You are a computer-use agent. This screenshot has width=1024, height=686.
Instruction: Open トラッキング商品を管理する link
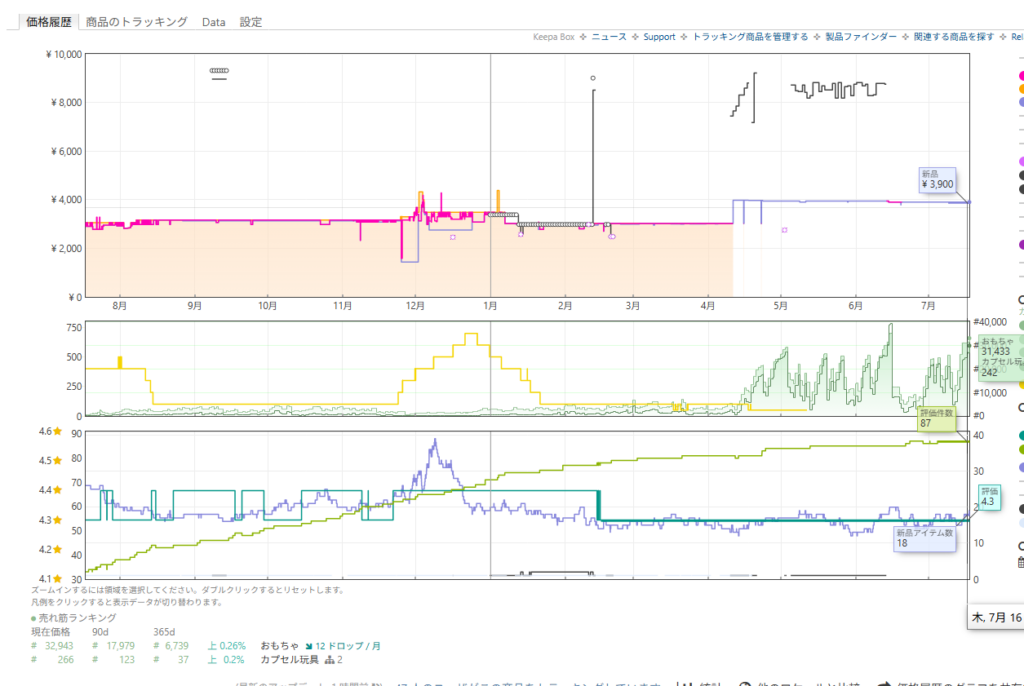click(x=750, y=37)
